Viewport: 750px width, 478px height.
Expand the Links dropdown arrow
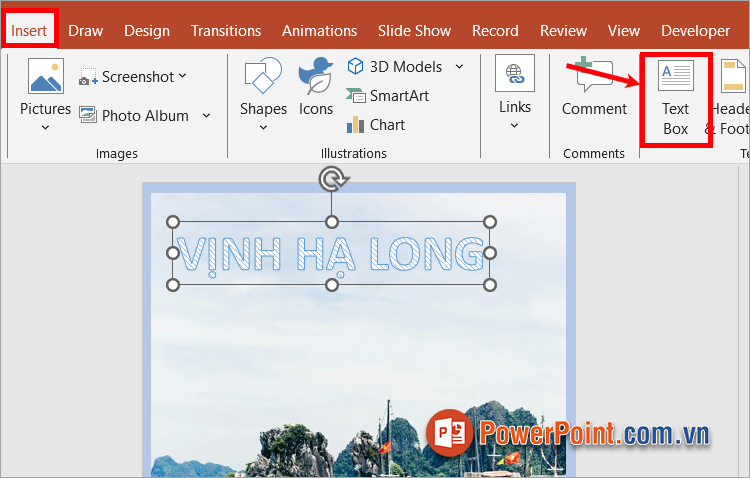point(515,125)
